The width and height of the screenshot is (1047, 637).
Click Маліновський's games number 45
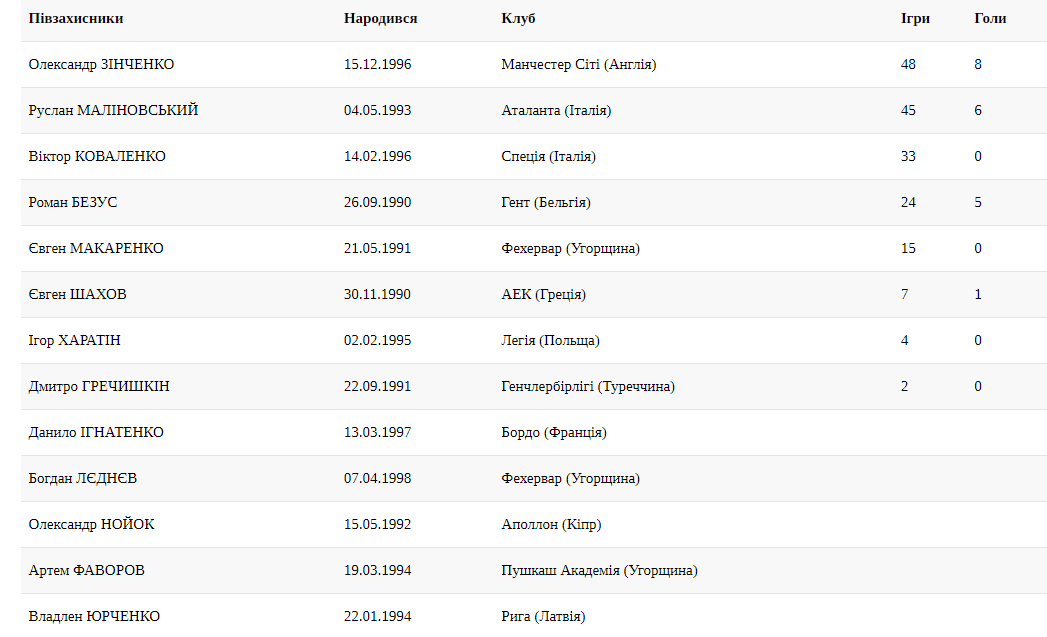[908, 110]
